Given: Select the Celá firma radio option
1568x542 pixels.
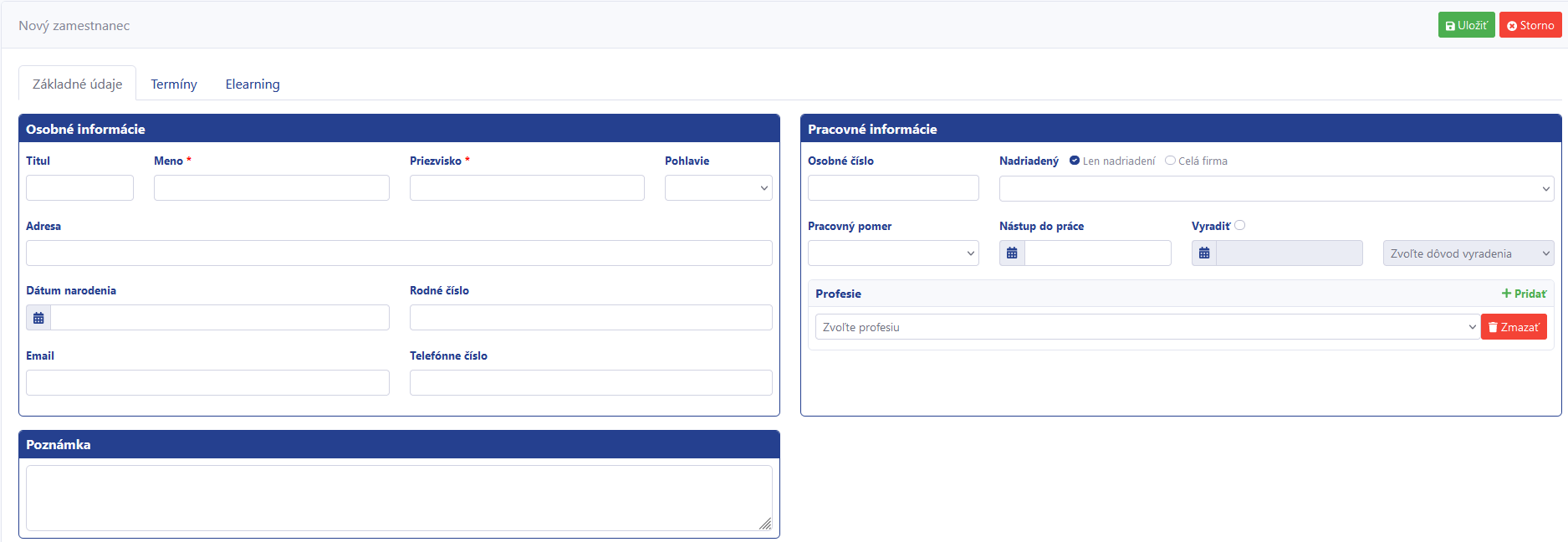Looking at the screenshot, I should [x=1170, y=161].
